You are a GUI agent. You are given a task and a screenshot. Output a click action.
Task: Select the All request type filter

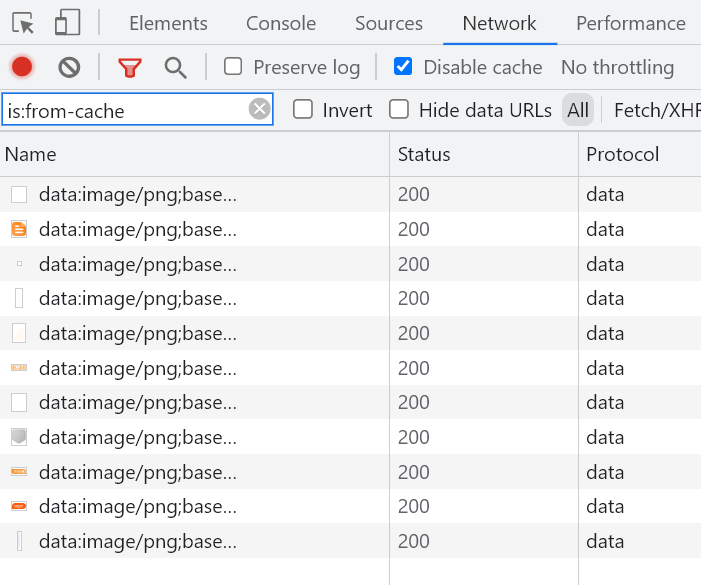pyautogui.click(x=578, y=110)
